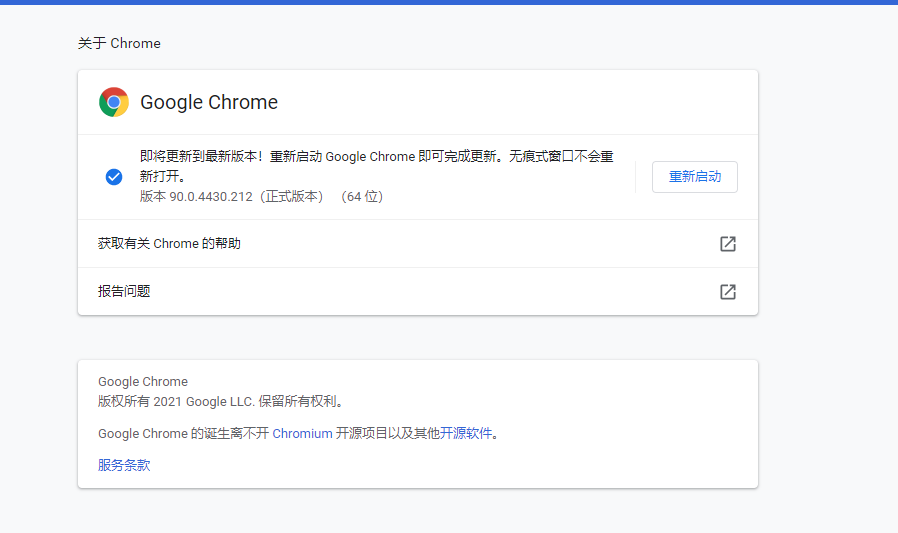Open external link icon for Chrome 帮助
This screenshot has height=533, width=898.
point(727,244)
